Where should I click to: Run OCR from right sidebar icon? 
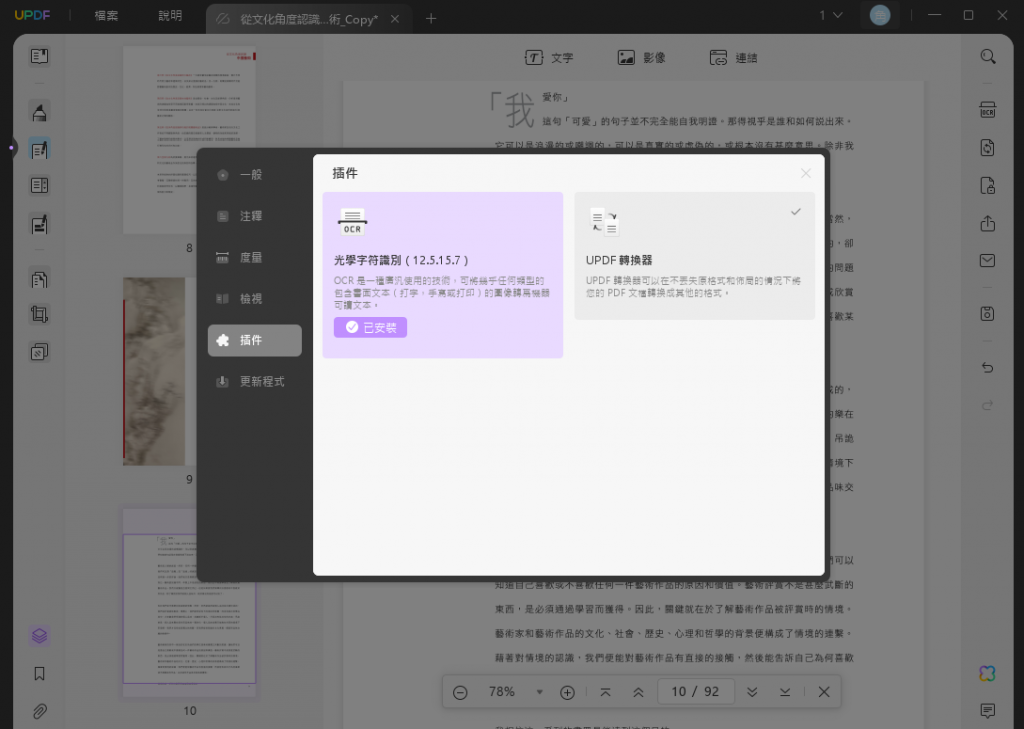click(x=987, y=110)
